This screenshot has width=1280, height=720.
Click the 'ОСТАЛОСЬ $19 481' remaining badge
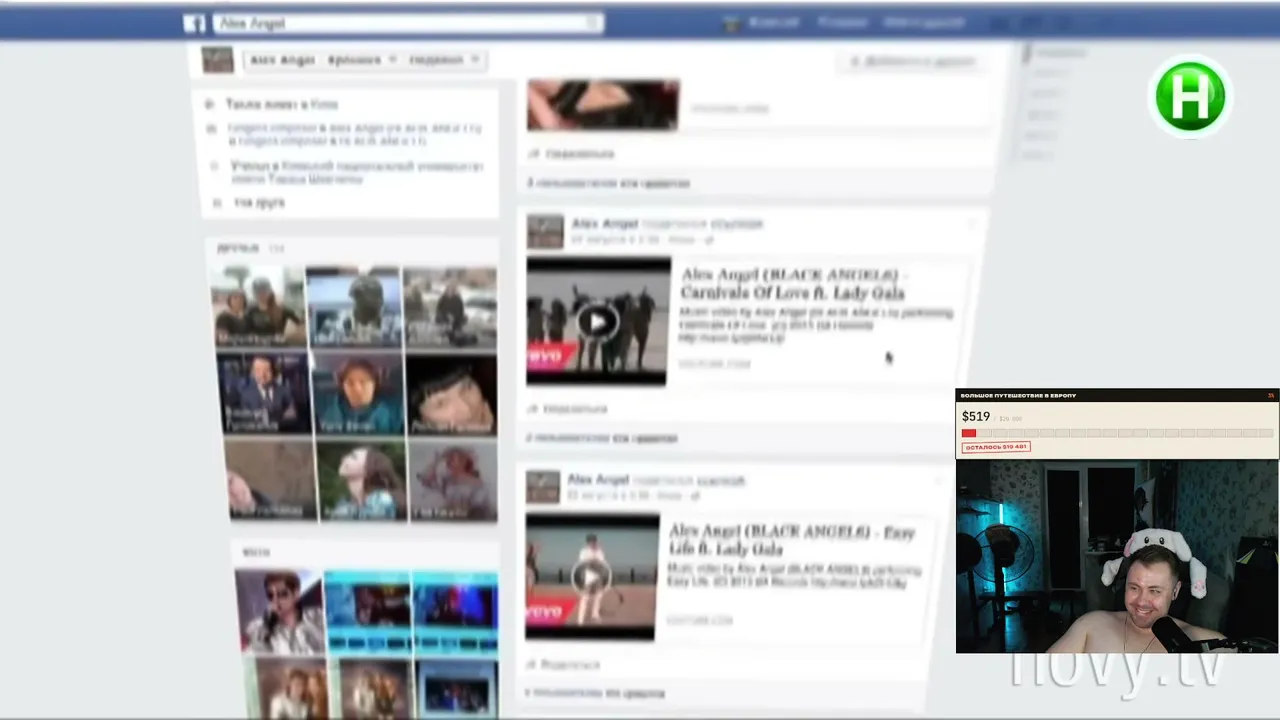click(996, 447)
